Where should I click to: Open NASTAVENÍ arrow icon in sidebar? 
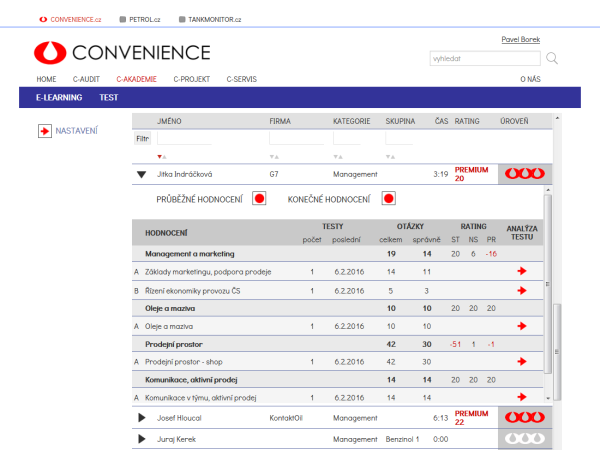point(45,131)
